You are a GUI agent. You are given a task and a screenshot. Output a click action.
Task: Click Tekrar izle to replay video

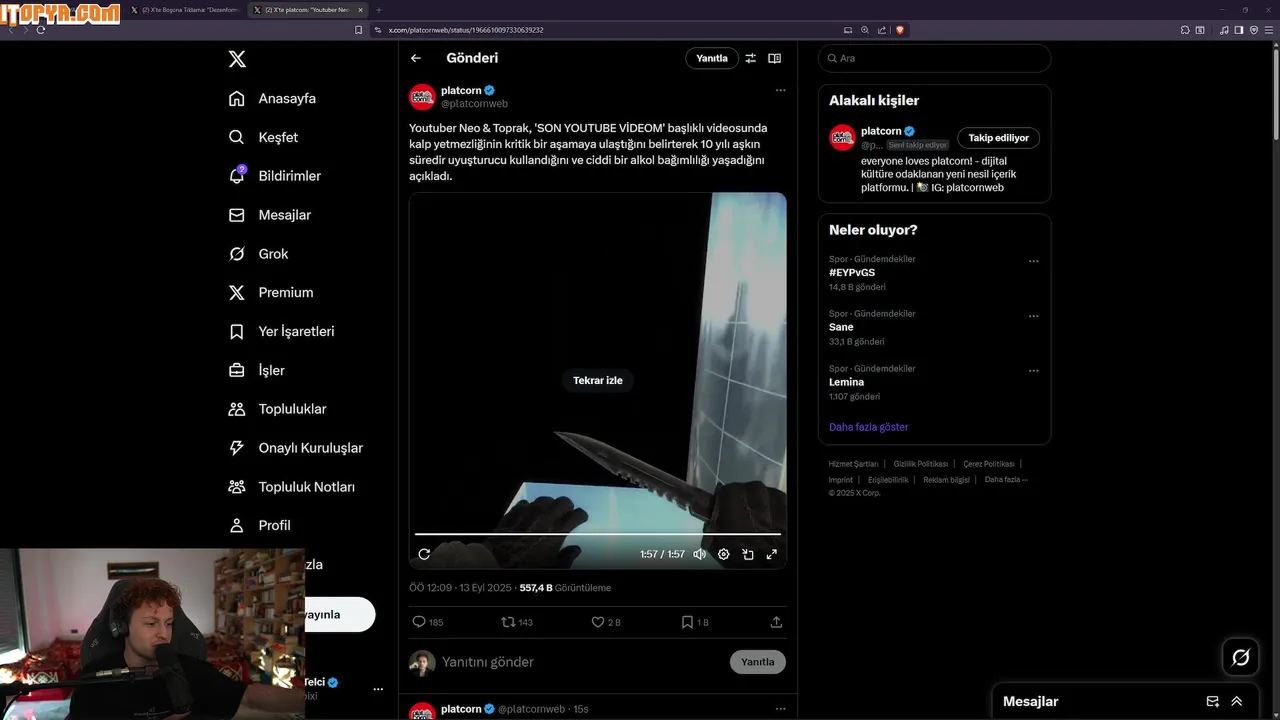point(598,380)
